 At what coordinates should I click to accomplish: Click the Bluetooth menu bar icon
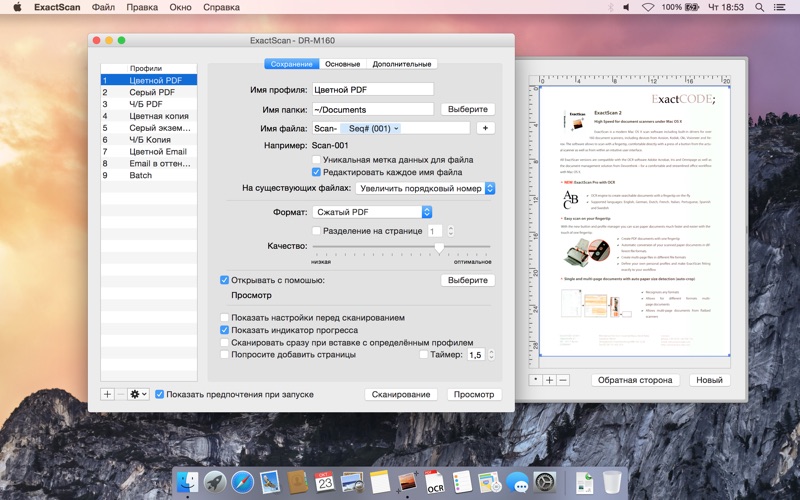610,7
